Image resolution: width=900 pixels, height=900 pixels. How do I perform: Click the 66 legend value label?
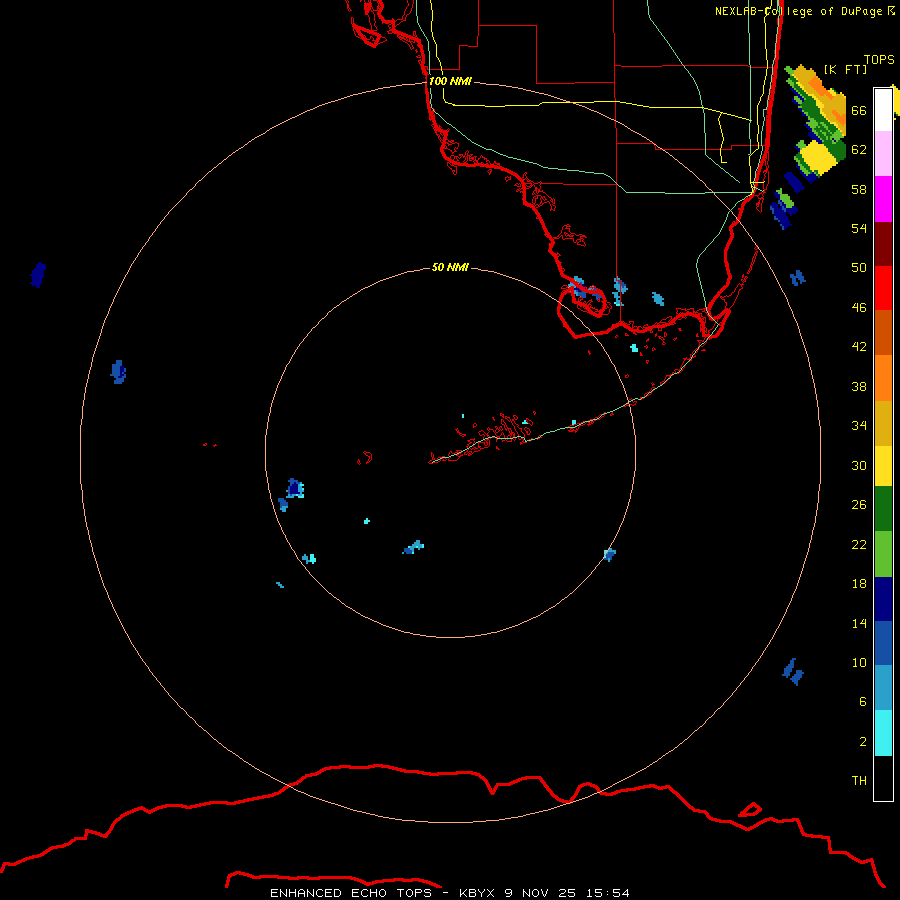(859, 111)
